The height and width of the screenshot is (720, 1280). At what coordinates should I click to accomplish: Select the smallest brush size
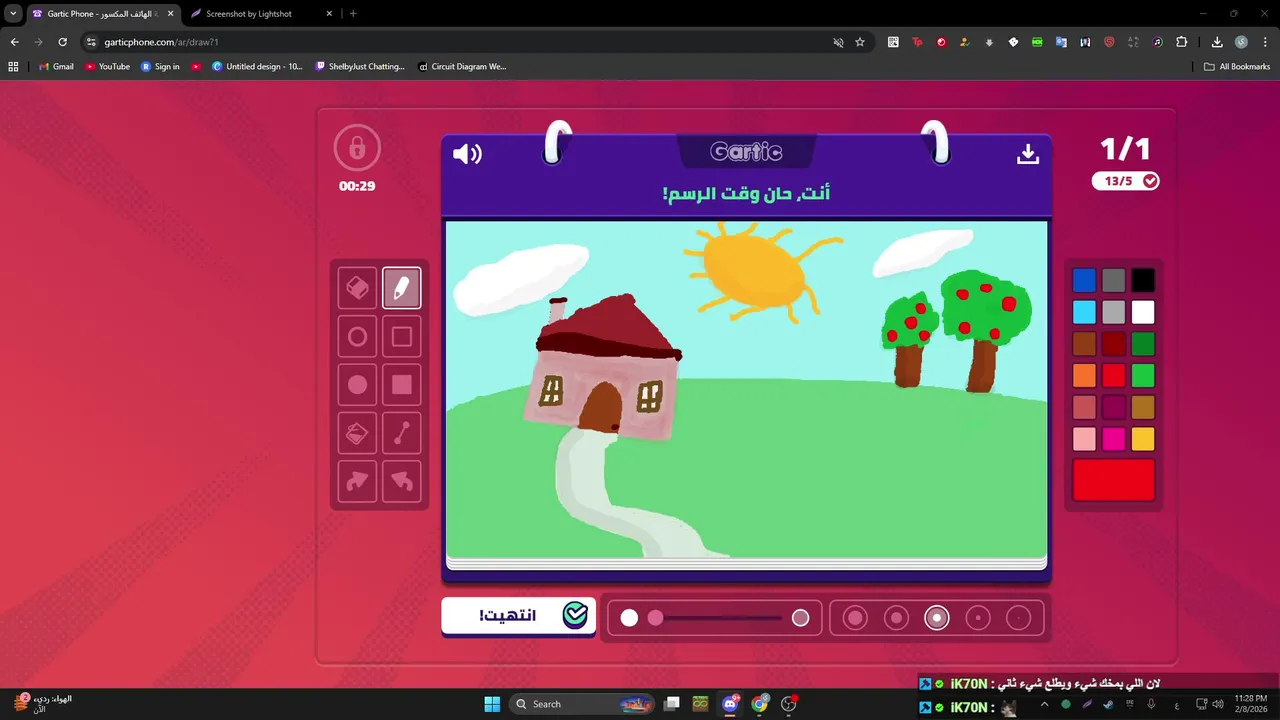(1018, 618)
